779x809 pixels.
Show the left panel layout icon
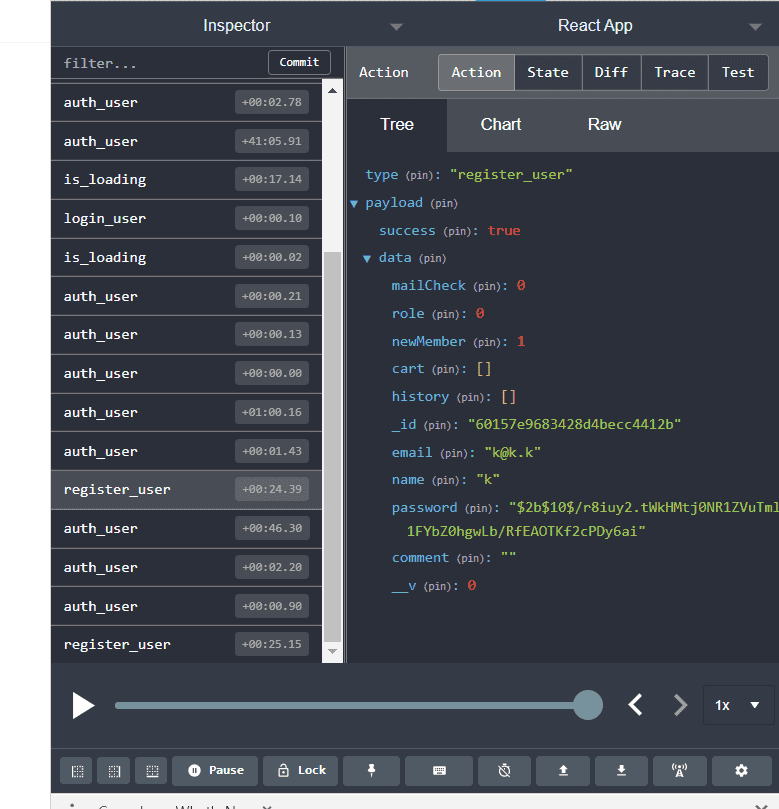[x=77, y=771]
